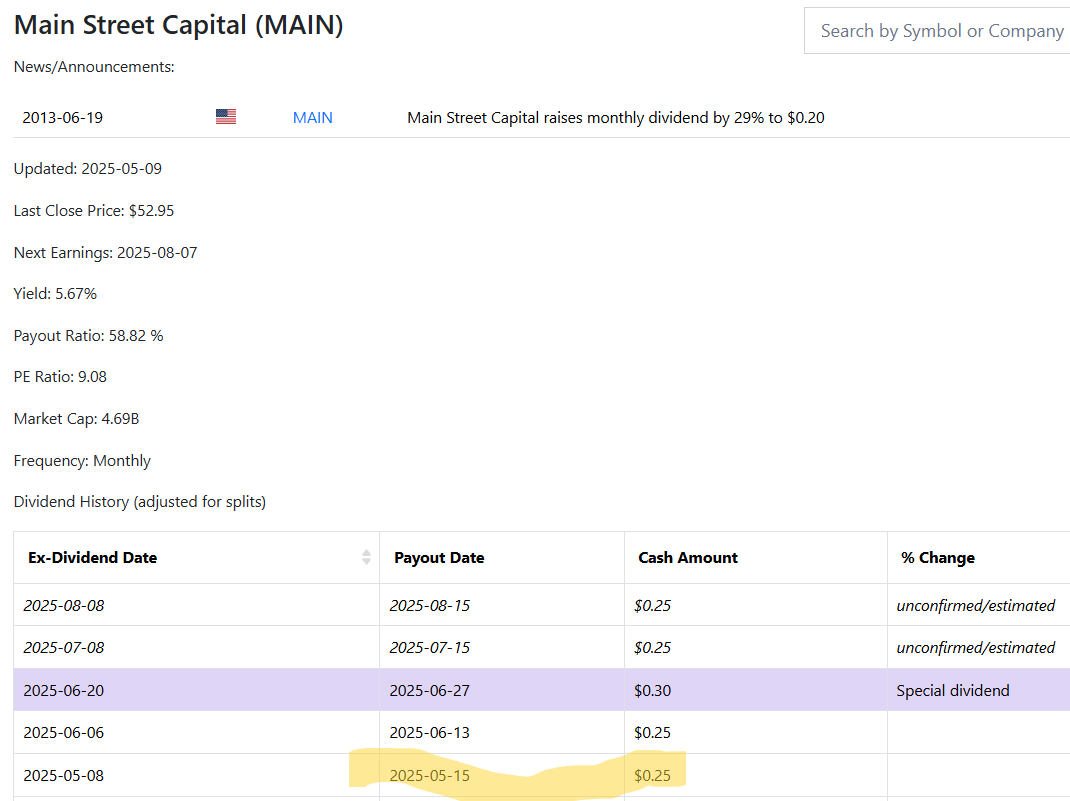Click the Ex-Dividend Date column header
This screenshot has width=1070, height=801.
click(x=197, y=557)
